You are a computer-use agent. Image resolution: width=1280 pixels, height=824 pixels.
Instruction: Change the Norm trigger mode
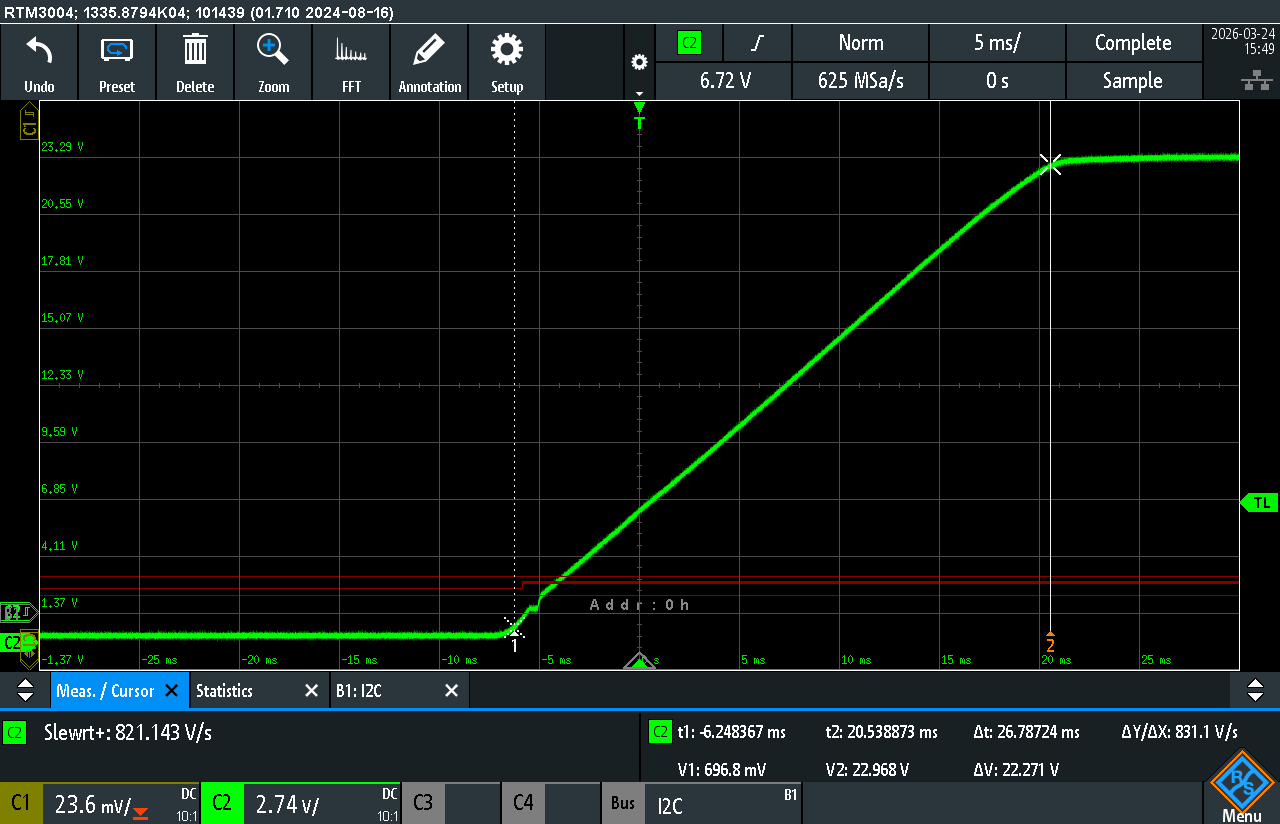tap(860, 43)
